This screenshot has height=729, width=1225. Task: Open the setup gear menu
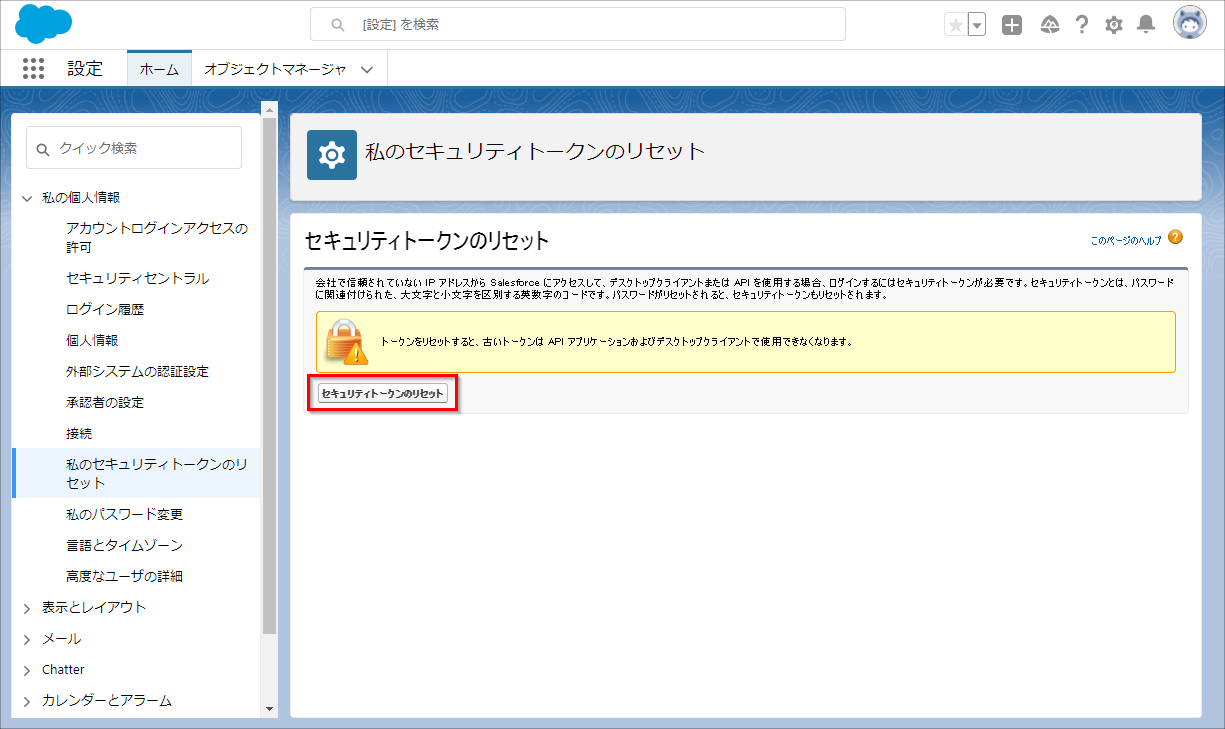[1114, 25]
